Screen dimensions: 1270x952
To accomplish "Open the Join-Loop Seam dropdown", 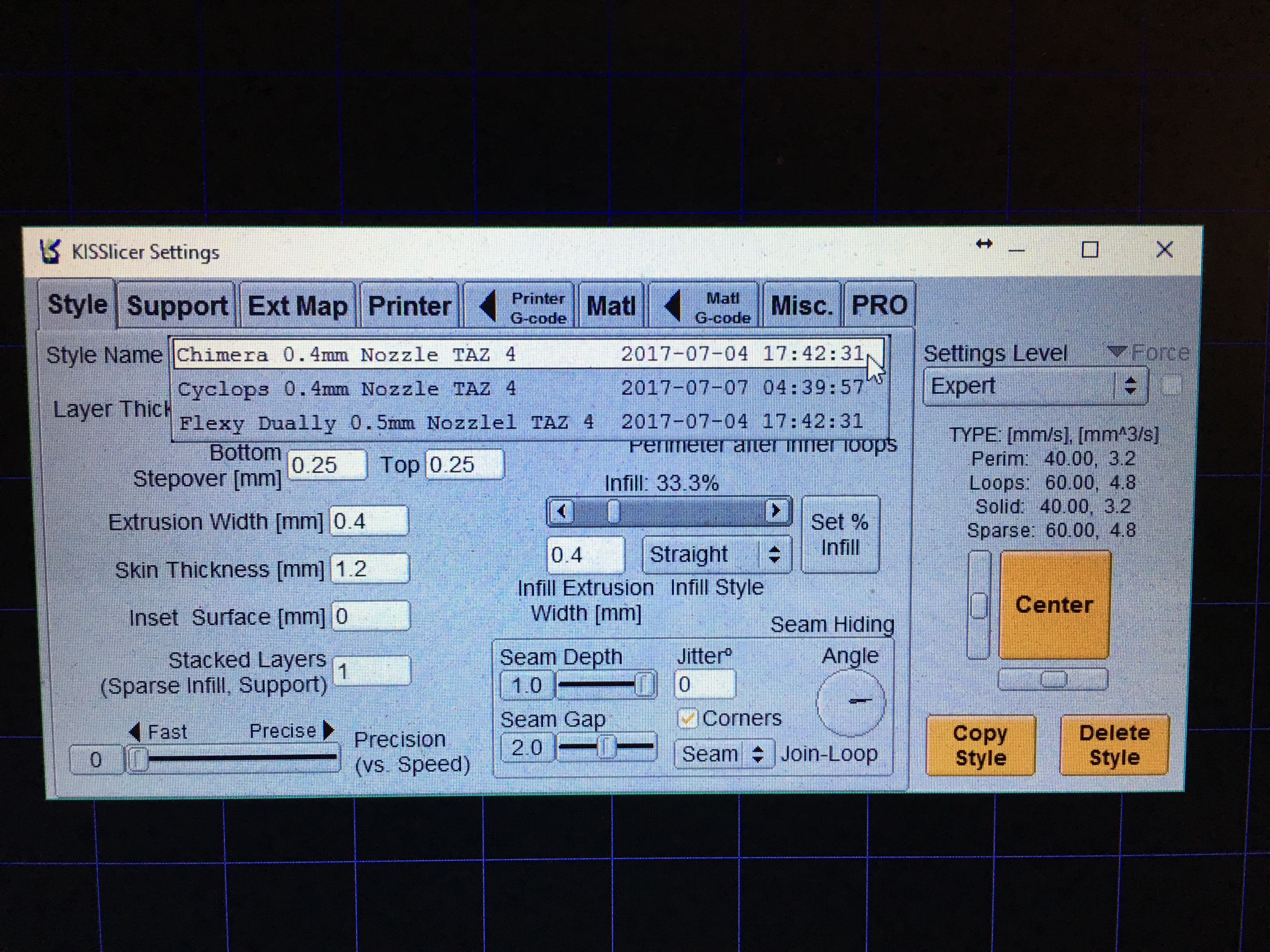I will pos(724,754).
